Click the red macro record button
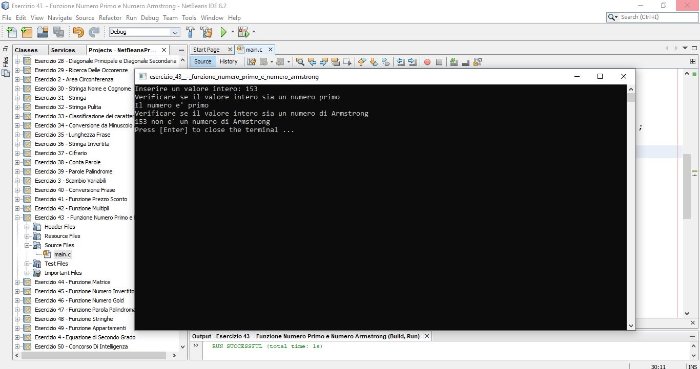The width and height of the screenshot is (700, 369). pyautogui.click(x=427, y=62)
